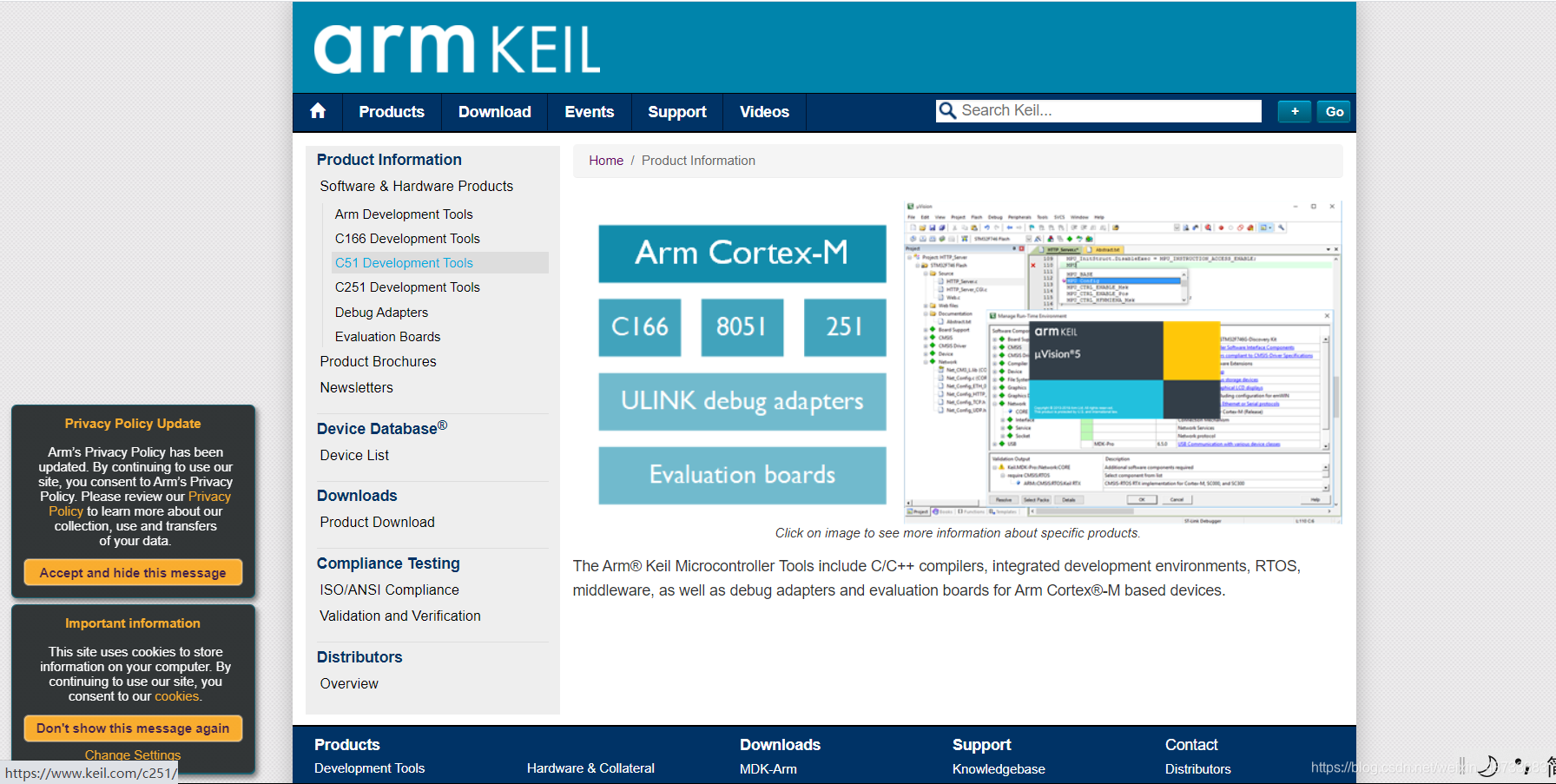Open the Events menu

pos(590,112)
